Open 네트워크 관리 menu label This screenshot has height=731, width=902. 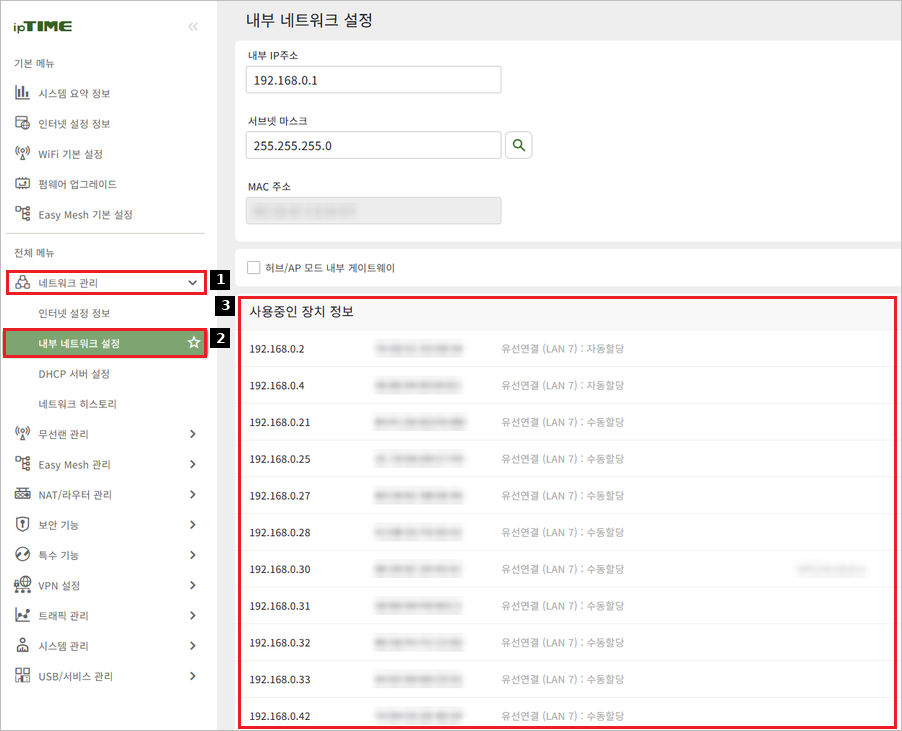68,283
